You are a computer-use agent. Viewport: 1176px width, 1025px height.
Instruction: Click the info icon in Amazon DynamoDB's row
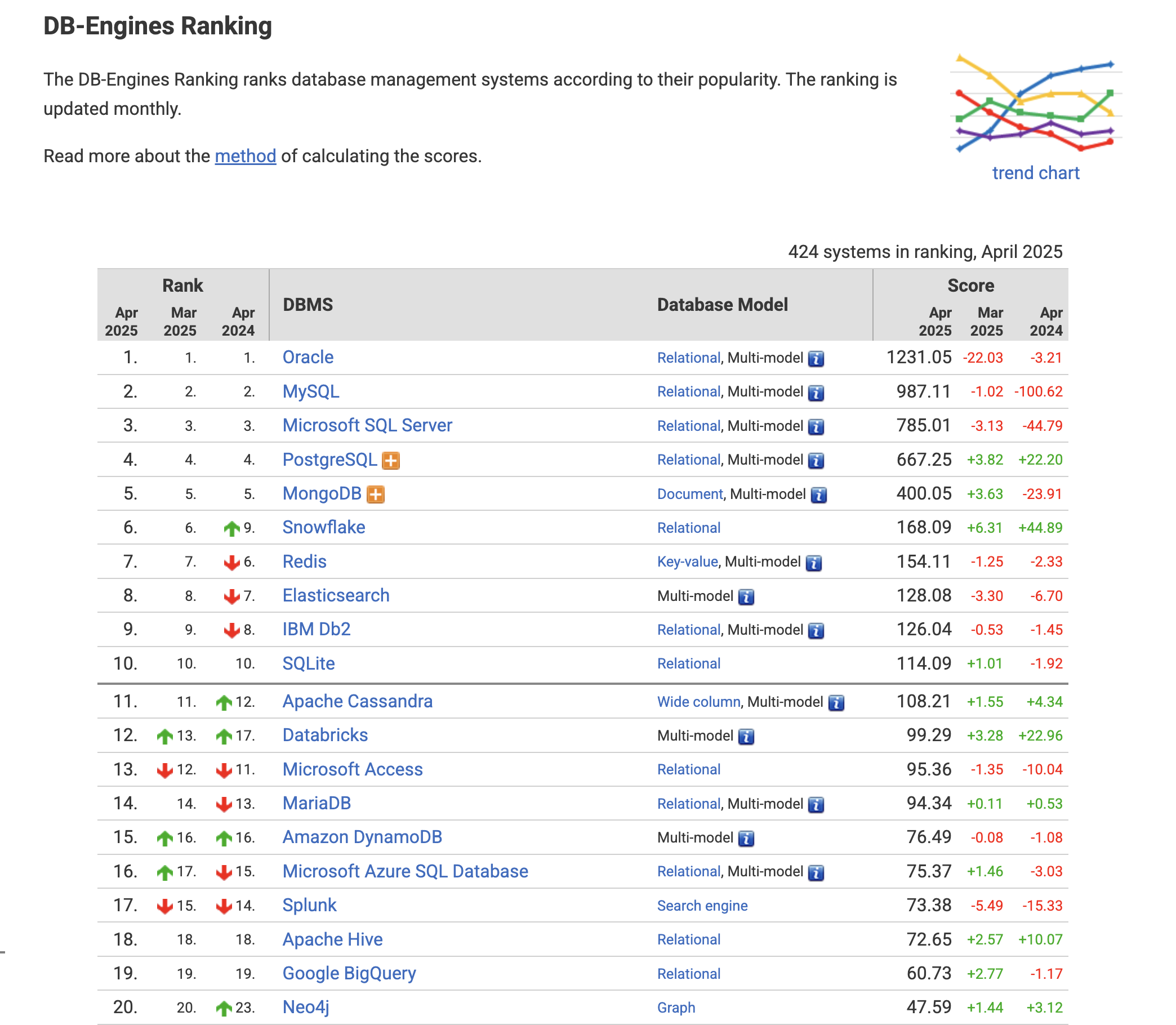pos(746,839)
